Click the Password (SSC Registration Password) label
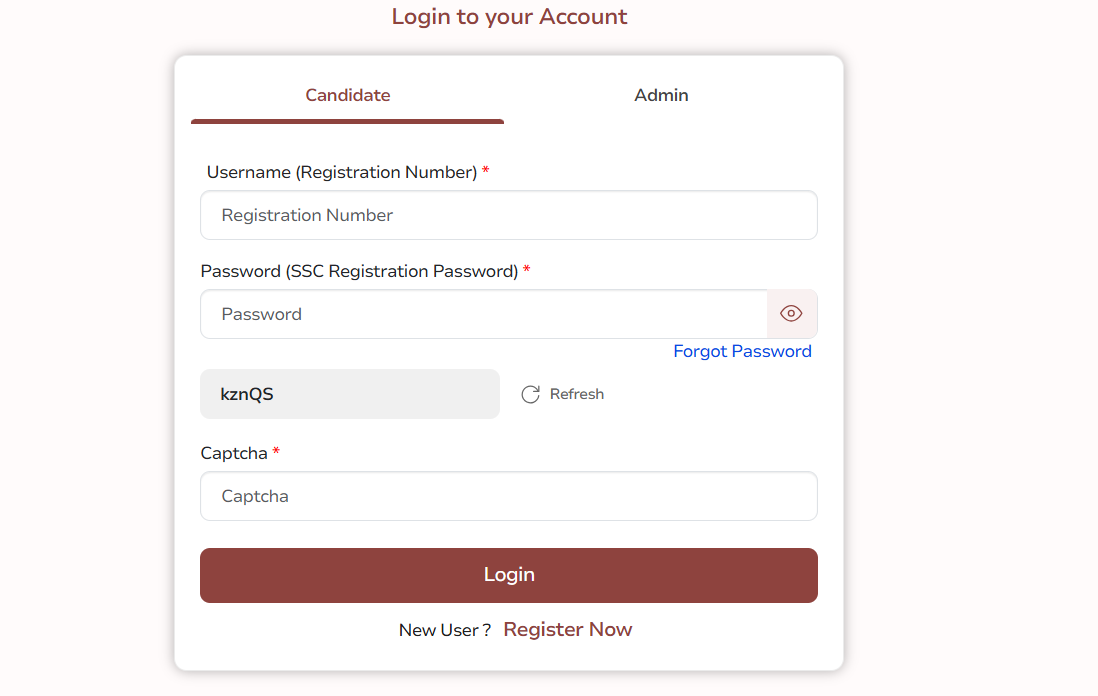The width and height of the screenshot is (1098, 696). coord(359,271)
